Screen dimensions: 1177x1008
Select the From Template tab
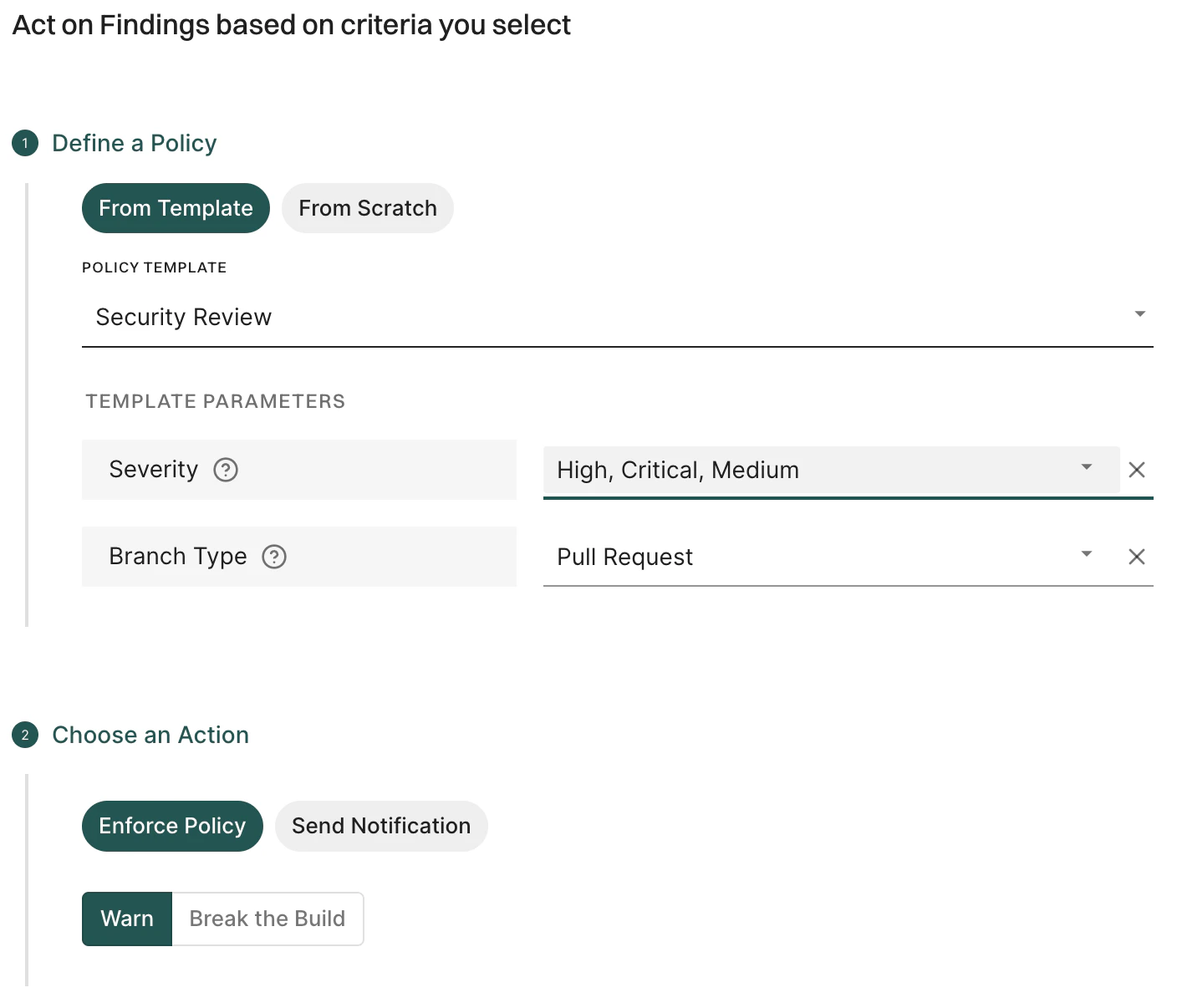[175, 208]
